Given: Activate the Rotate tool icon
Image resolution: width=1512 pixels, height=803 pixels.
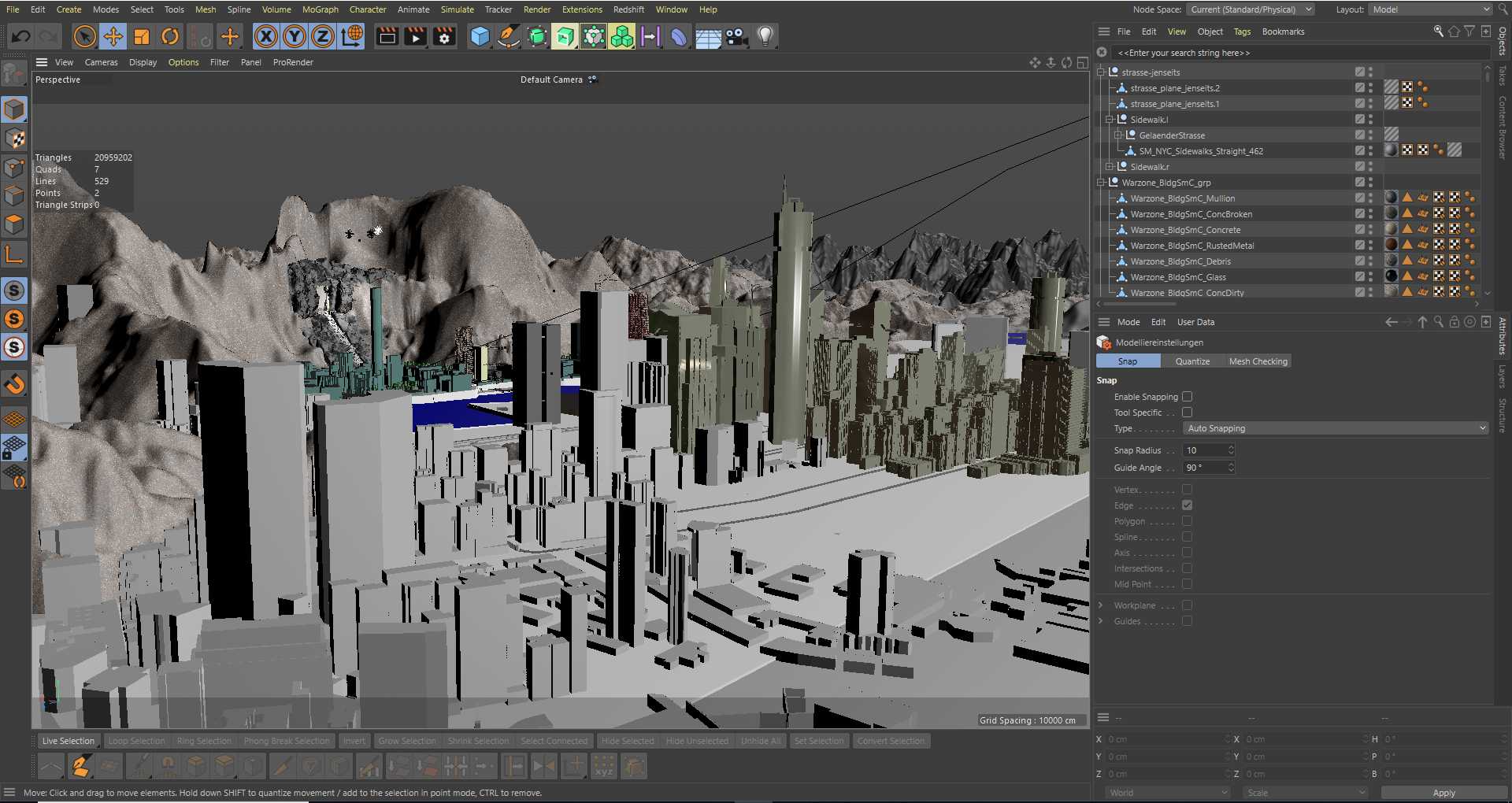Looking at the screenshot, I should pyautogui.click(x=170, y=36).
